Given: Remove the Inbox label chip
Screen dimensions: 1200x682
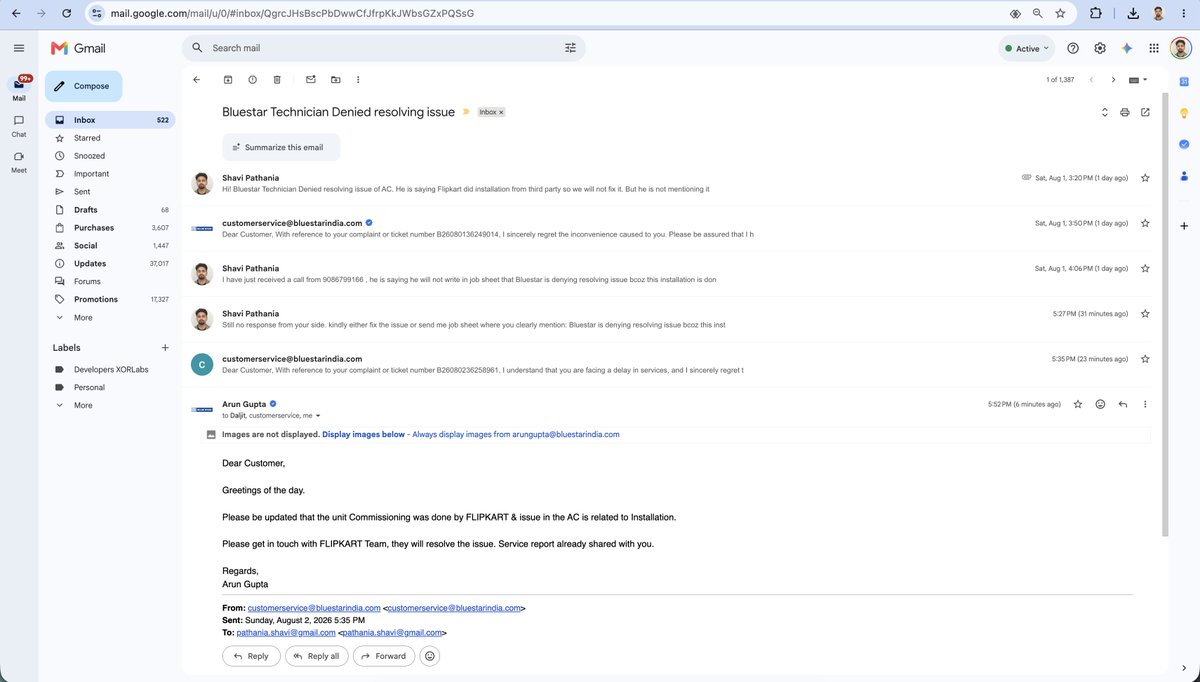Looking at the screenshot, I should tap(501, 112).
